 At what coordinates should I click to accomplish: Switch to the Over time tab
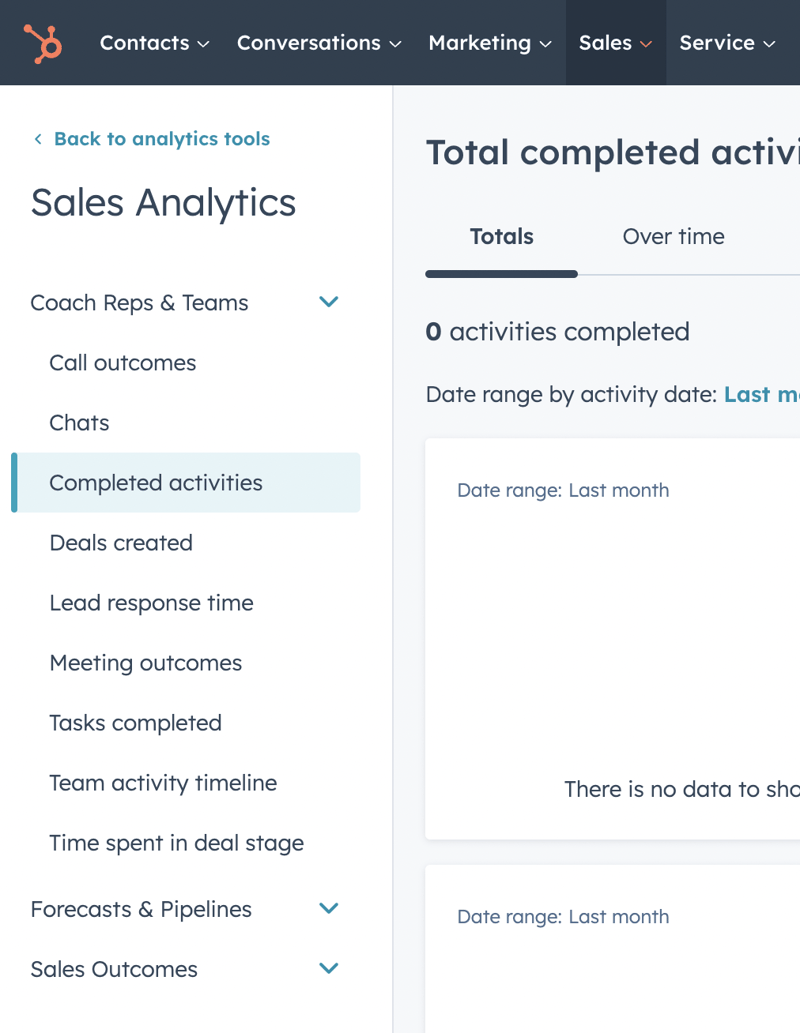673,236
